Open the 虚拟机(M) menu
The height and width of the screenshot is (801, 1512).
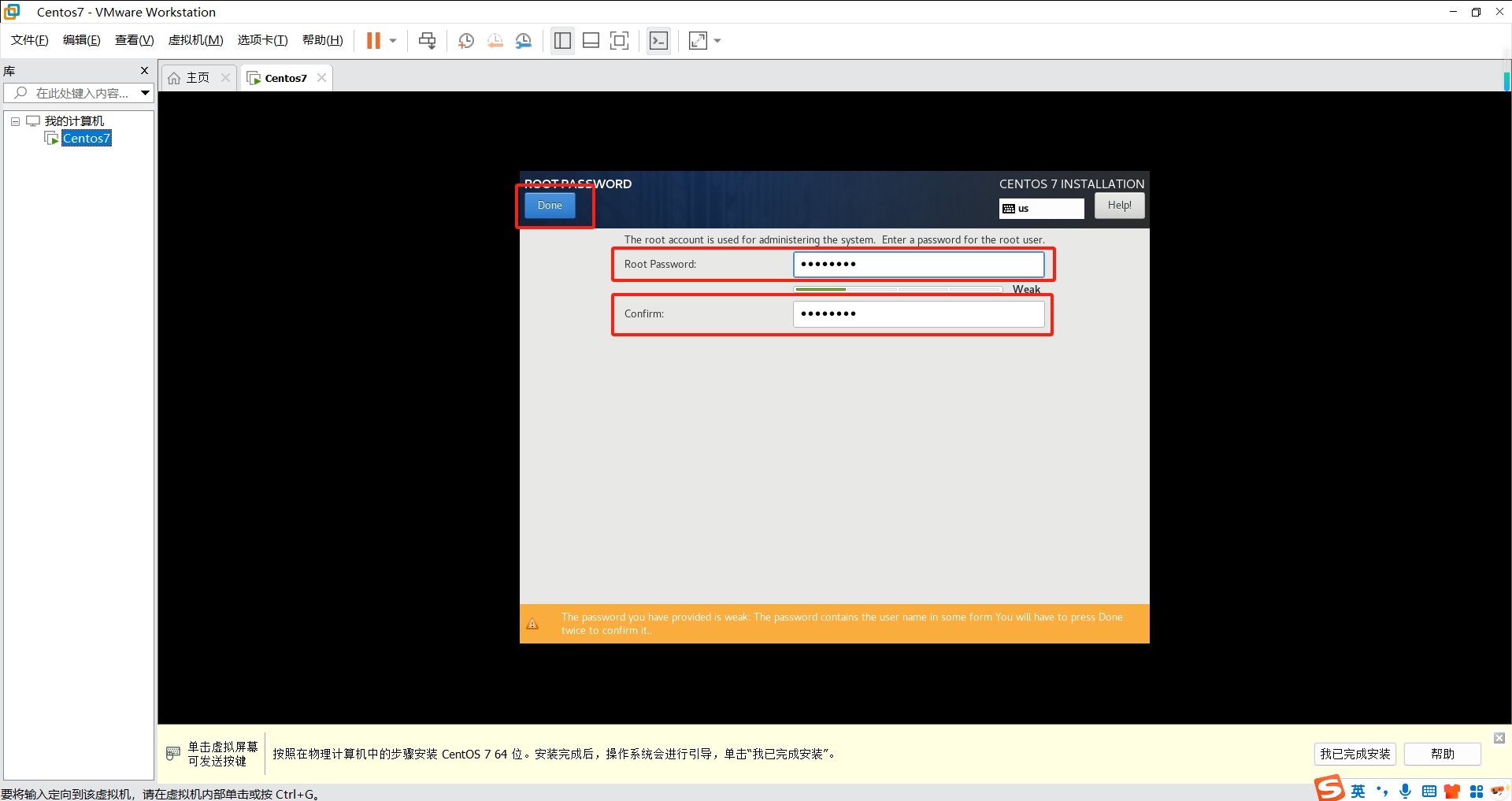coord(195,40)
